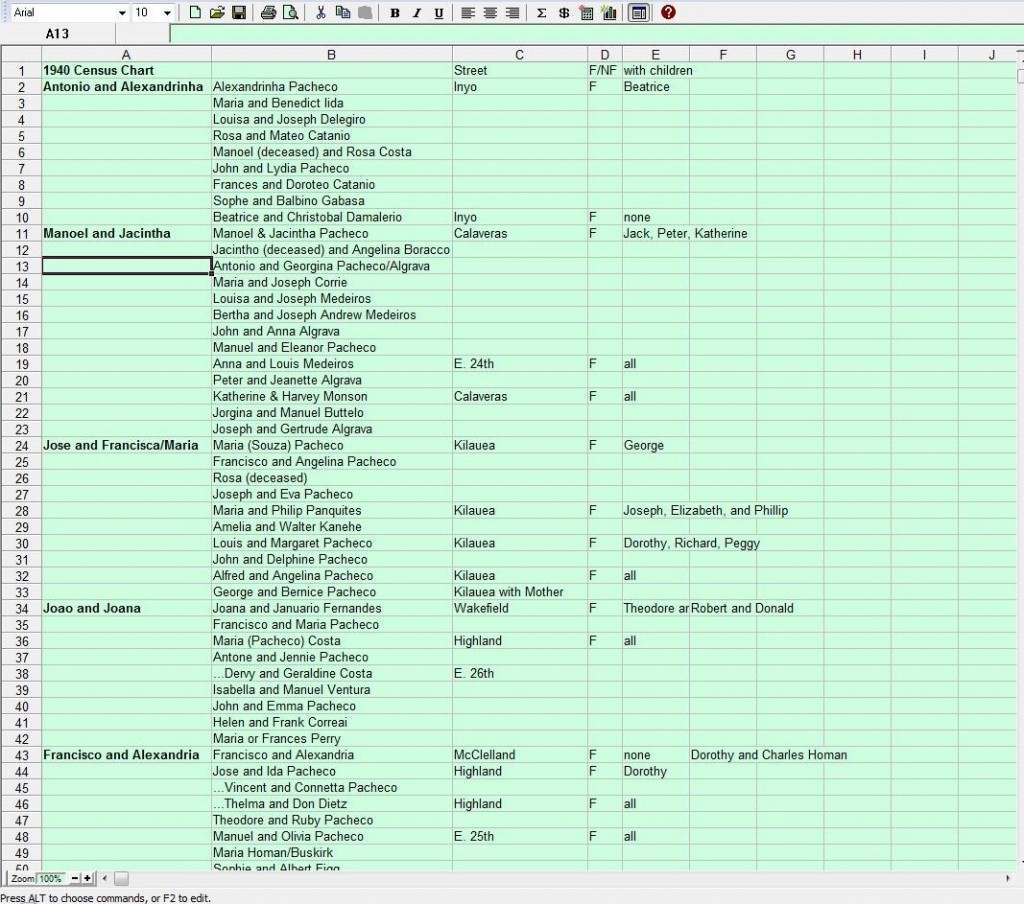Select cell 'Manoel and Jacintha' in column A
The height and width of the screenshot is (904, 1024).
[126, 233]
